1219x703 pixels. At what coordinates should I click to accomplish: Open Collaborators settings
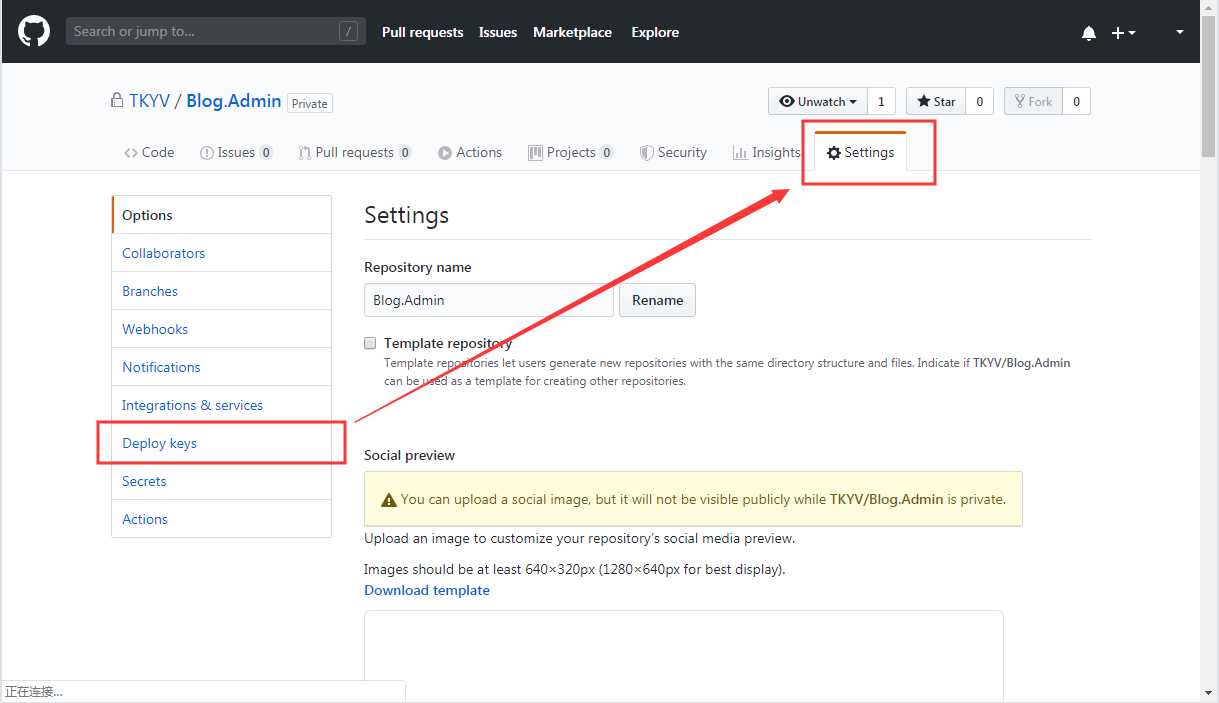tap(221, 253)
